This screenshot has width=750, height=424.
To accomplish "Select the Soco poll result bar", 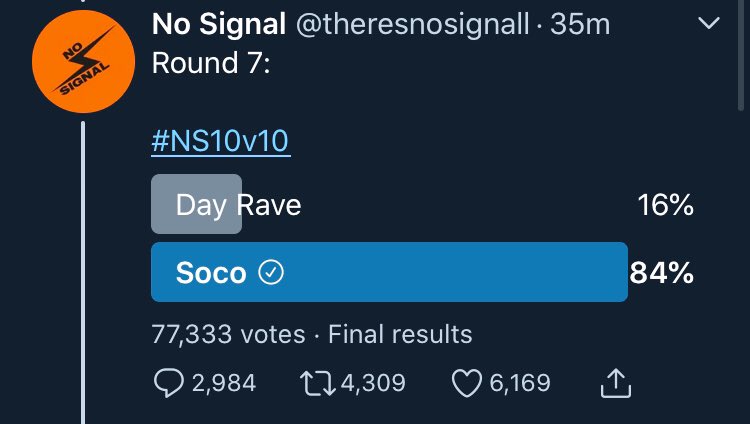I will click(x=389, y=272).
